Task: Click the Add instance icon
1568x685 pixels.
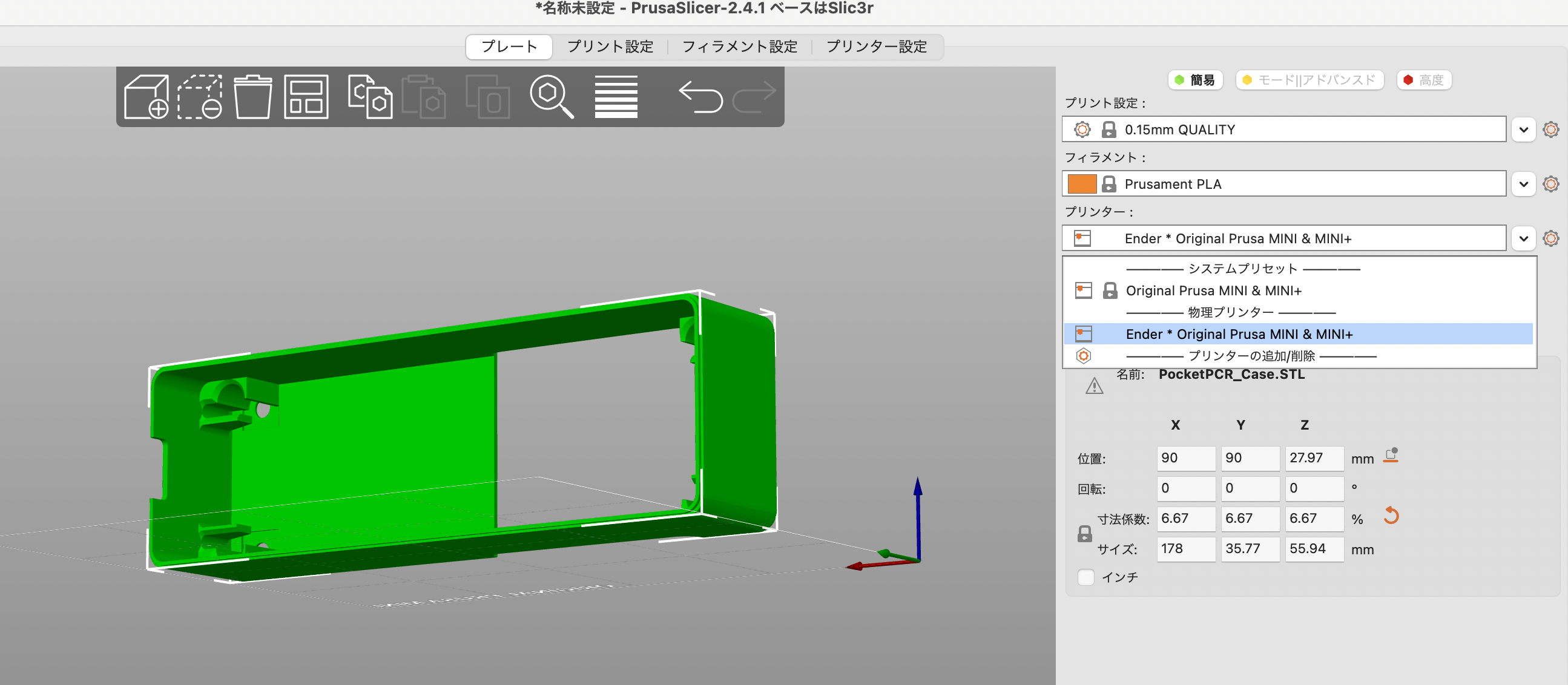Action: [x=487, y=97]
